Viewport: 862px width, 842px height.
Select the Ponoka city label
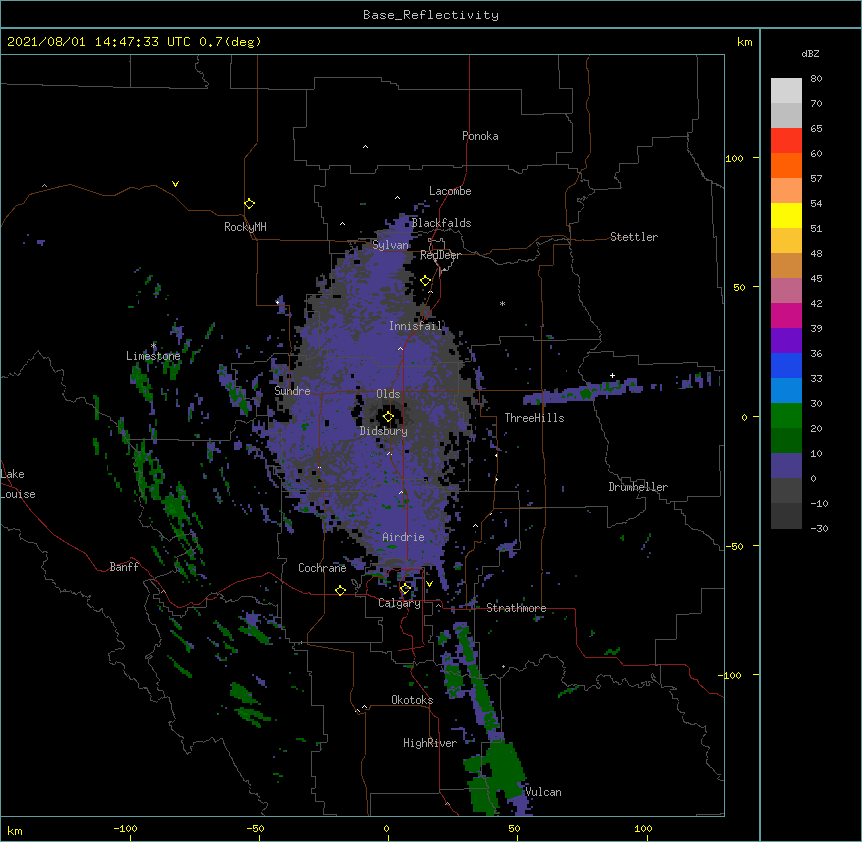pyautogui.click(x=480, y=136)
